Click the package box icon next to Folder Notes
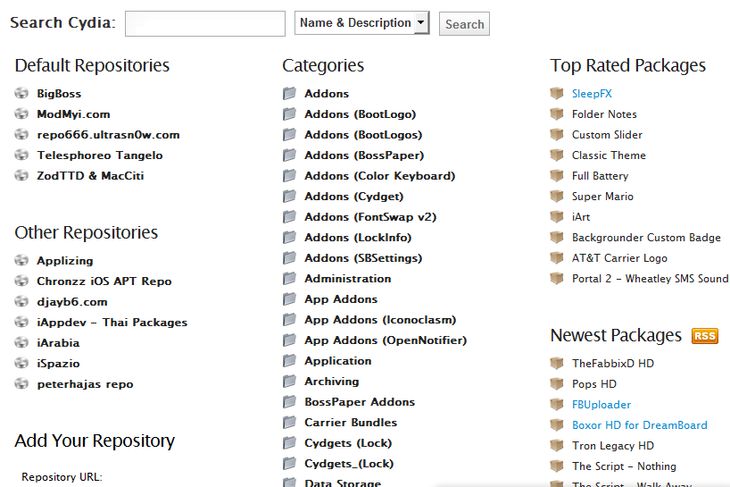The height and width of the screenshot is (487, 730). click(557, 114)
